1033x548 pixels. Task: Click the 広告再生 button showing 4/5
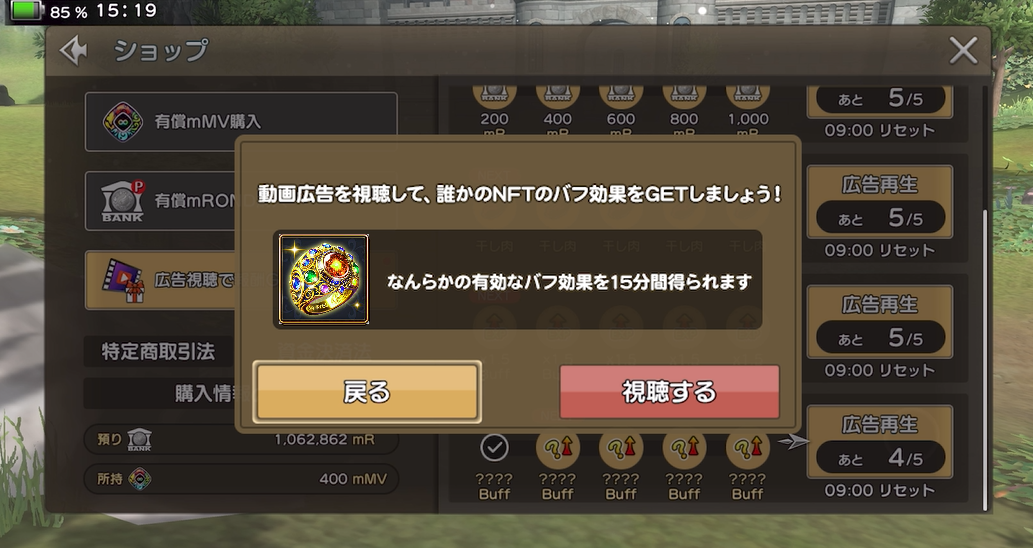(879, 442)
